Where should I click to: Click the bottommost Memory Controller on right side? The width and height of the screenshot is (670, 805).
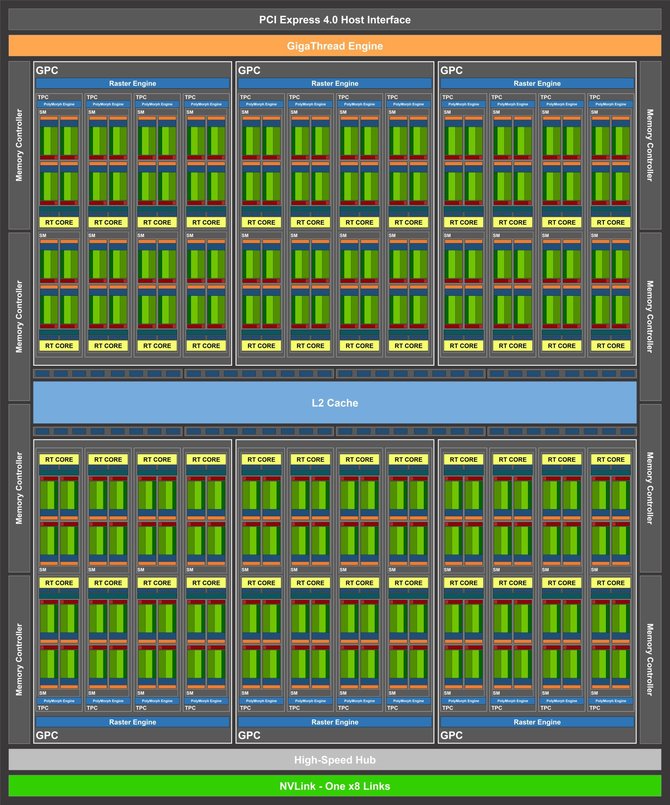click(650, 659)
